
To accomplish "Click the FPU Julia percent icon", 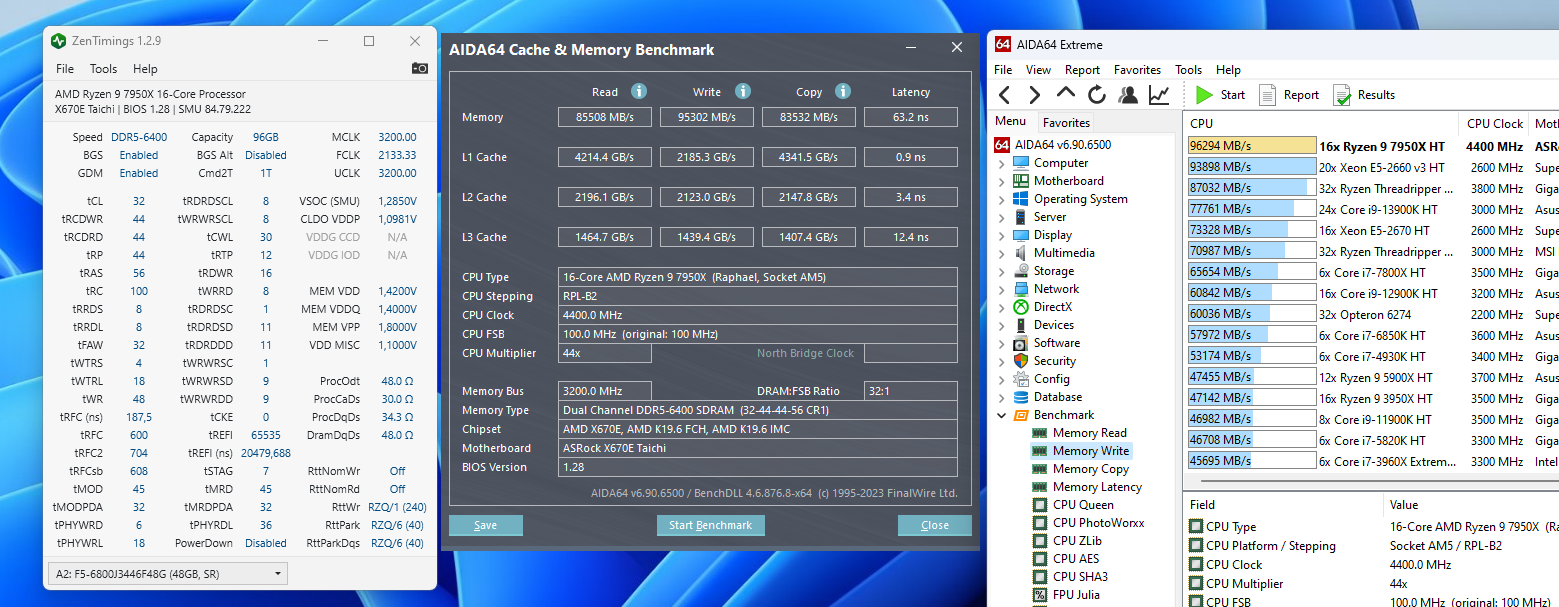I will click(x=1040, y=595).
